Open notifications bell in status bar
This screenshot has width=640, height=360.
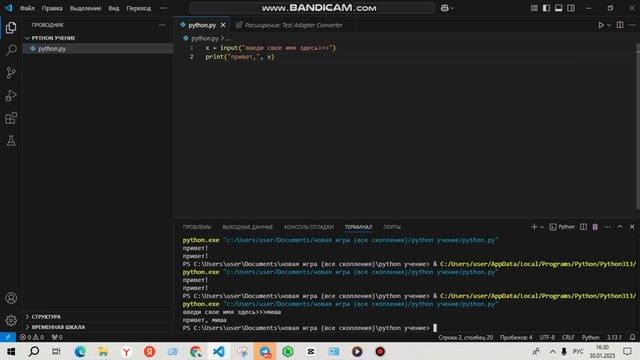[x=632, y=338]
